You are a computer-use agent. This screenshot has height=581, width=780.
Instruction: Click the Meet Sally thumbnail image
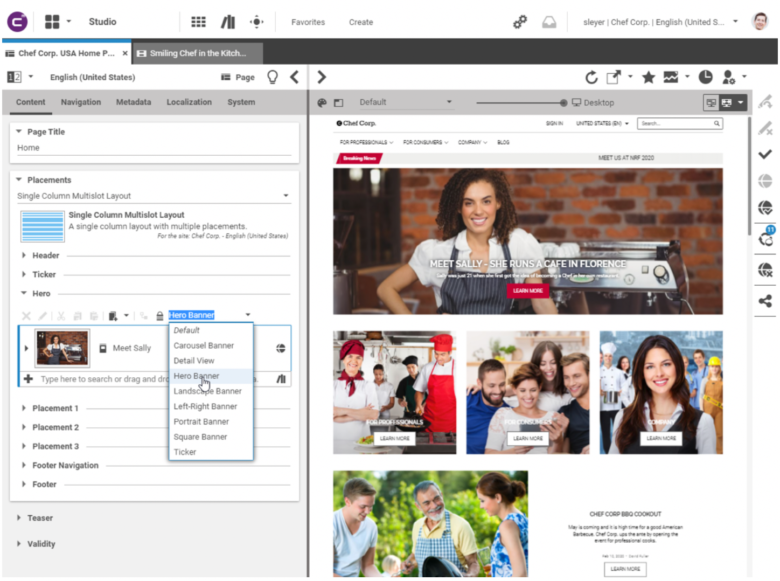62,348
